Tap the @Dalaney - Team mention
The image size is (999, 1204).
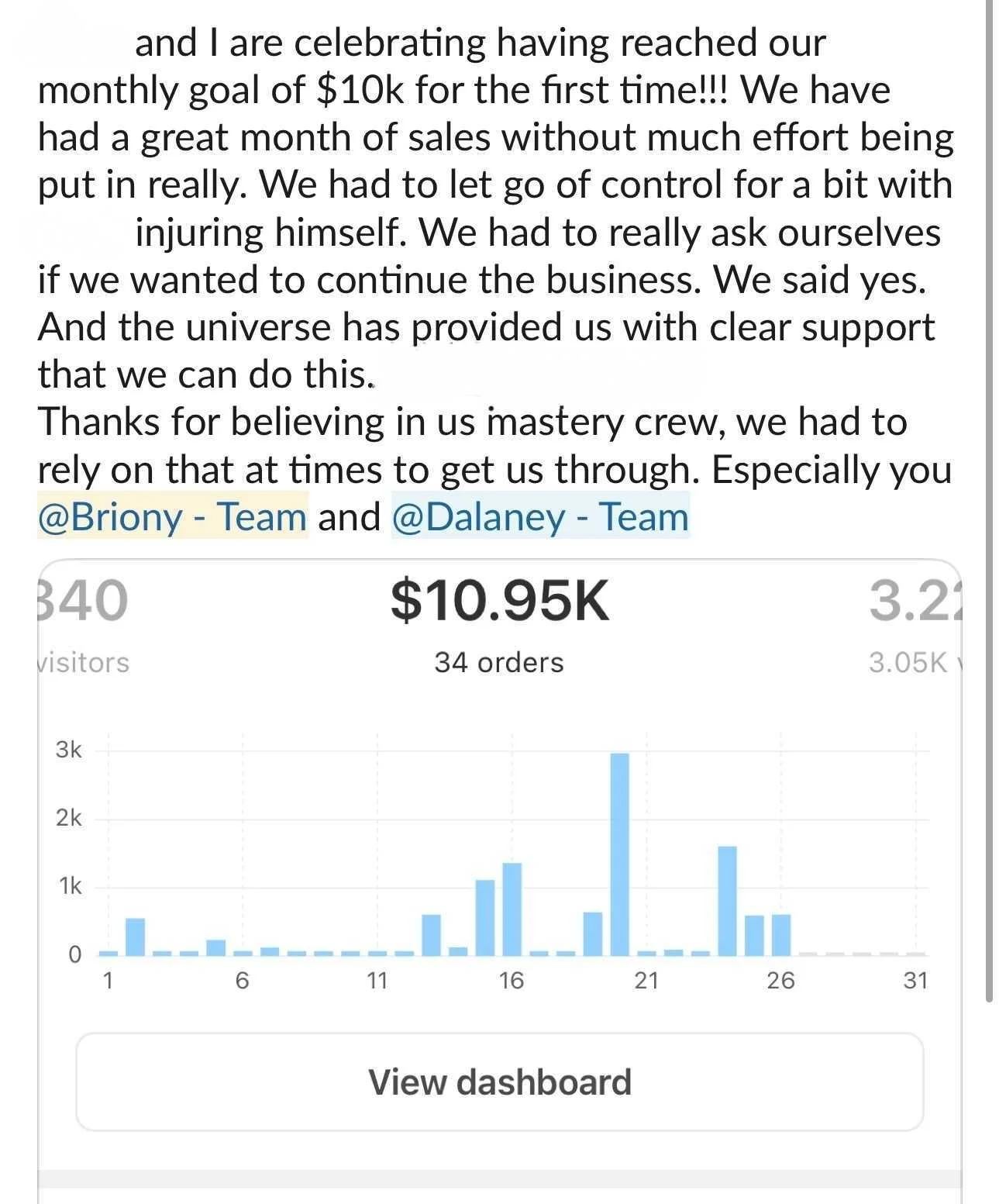click(x=540, y=516)
